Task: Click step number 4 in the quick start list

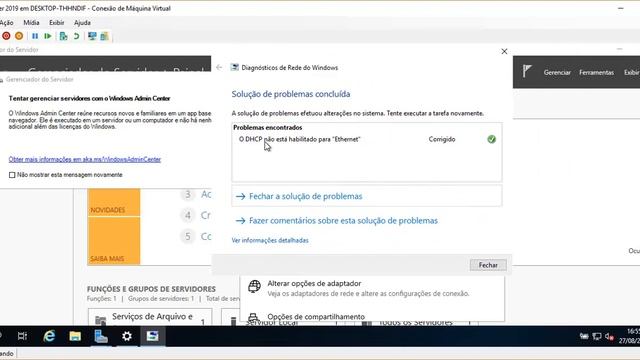Action: [188, 215]
